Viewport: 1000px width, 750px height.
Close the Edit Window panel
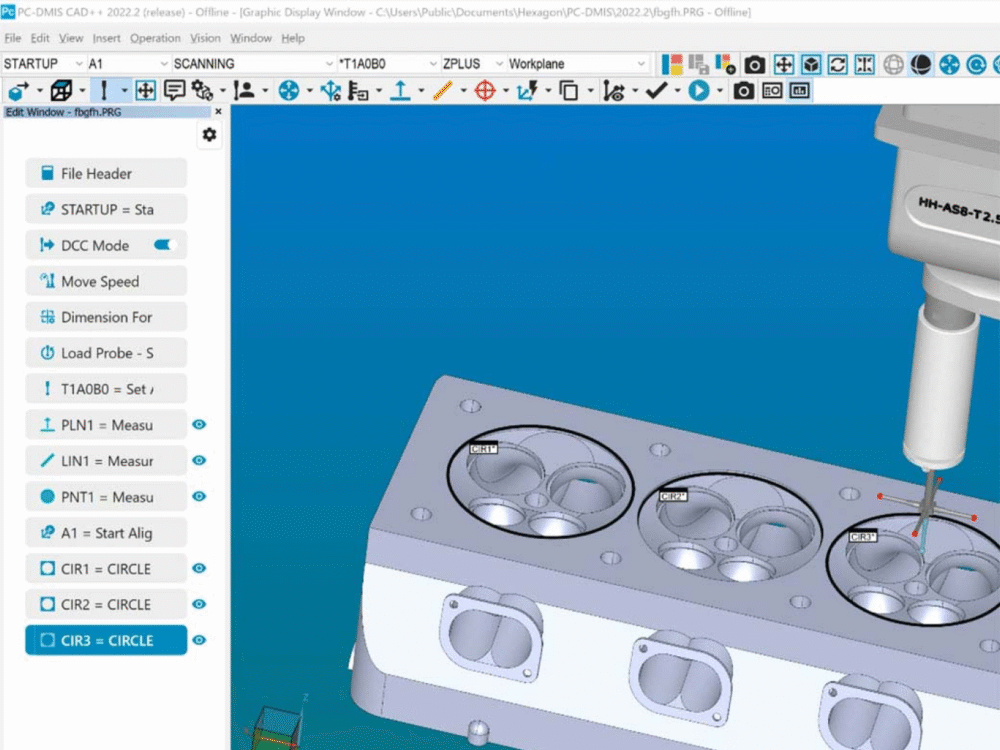tap(218, 112)
